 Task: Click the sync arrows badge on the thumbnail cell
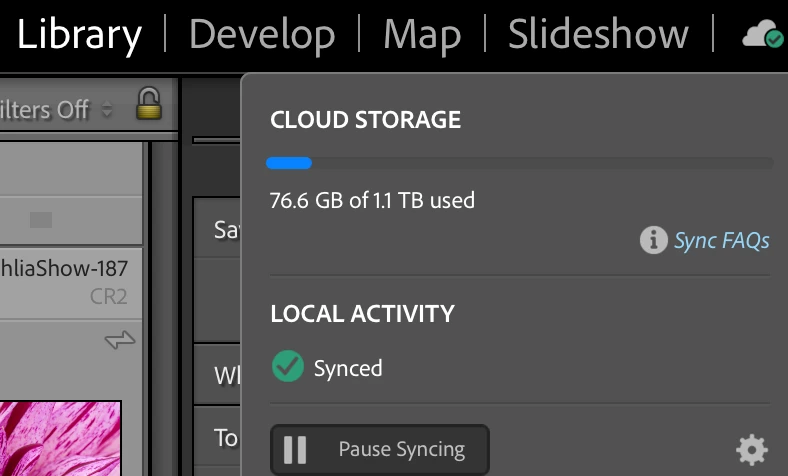tap(119, 342)
